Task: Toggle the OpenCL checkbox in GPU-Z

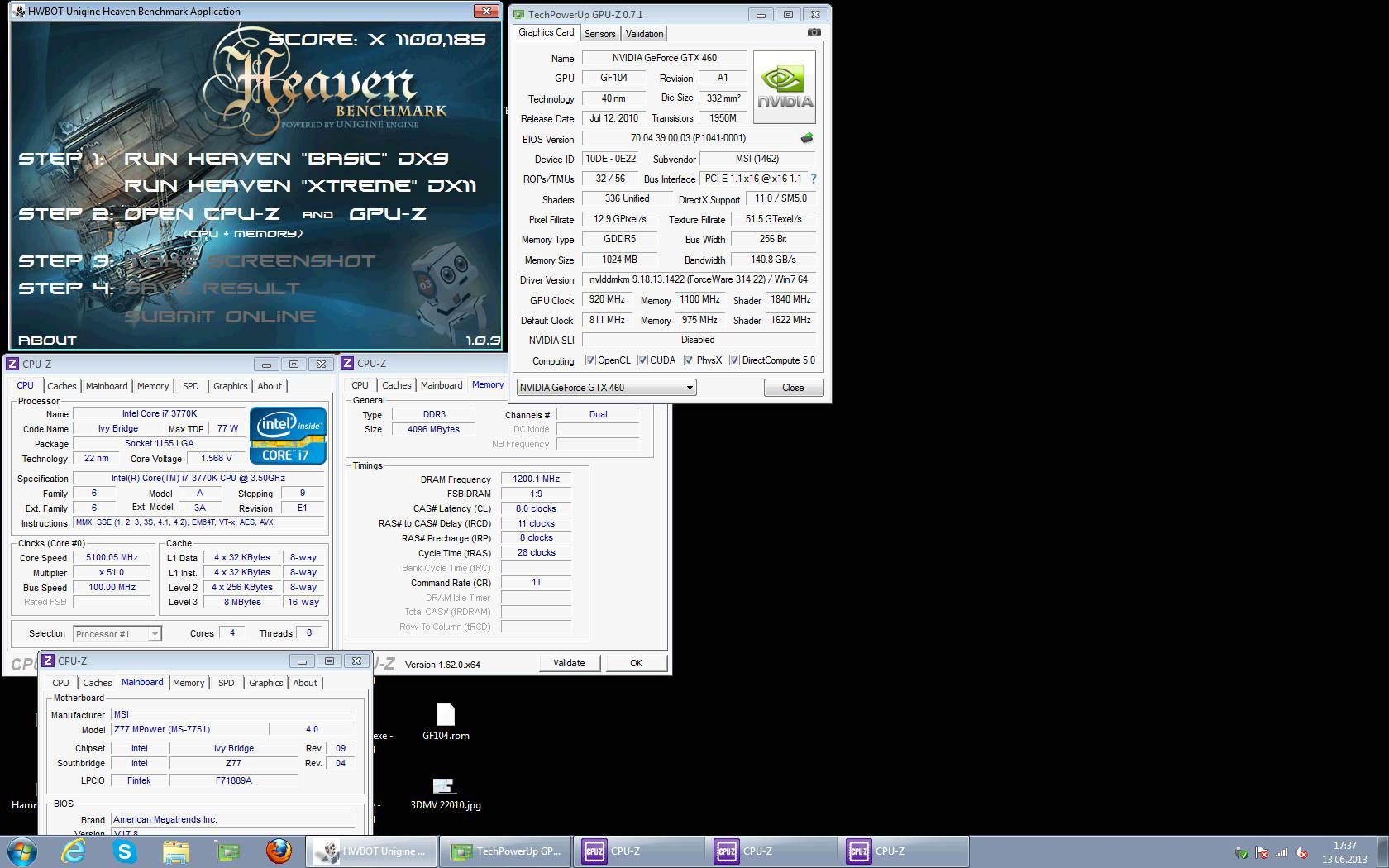Action: tap(590, 360)
